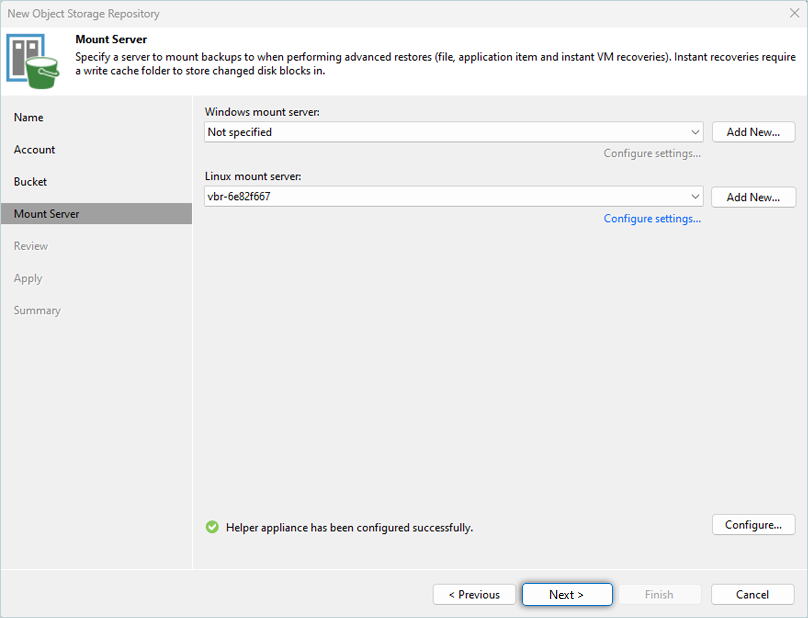
Task: Click the Finish button
Action: coord(659,595)
